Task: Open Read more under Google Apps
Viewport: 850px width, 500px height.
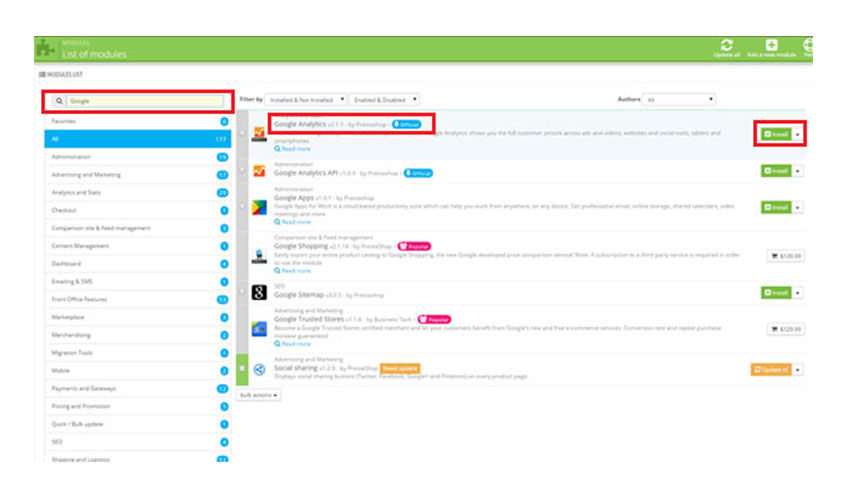Action: tap(292, 222)
